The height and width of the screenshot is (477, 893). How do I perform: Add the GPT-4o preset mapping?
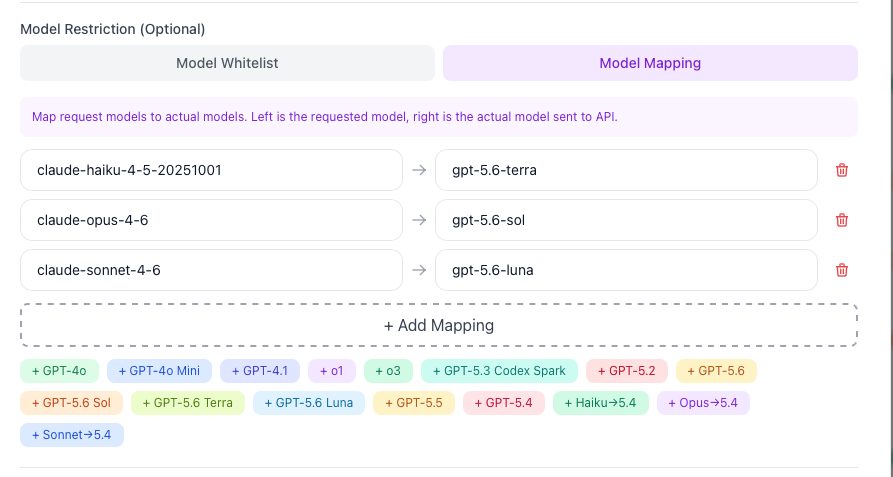click(59, 371)
